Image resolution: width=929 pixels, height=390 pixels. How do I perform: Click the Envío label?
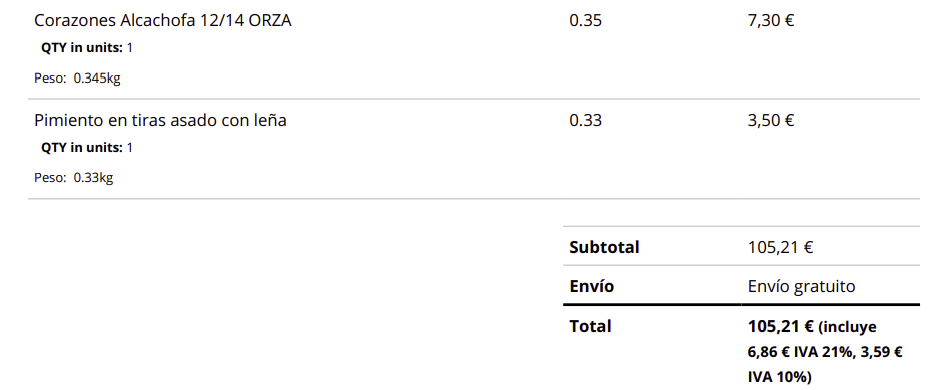click(x=591, y=286)
